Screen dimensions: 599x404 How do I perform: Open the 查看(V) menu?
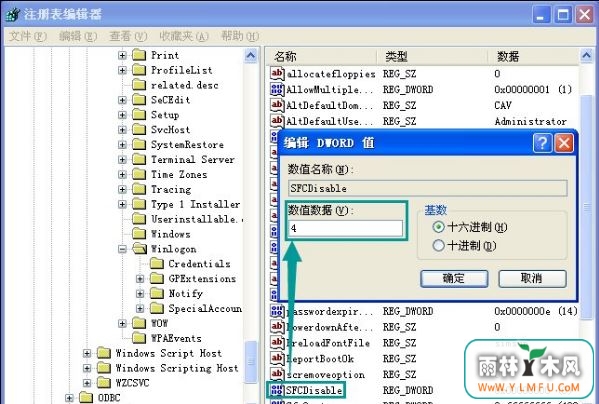pos(128,36)
